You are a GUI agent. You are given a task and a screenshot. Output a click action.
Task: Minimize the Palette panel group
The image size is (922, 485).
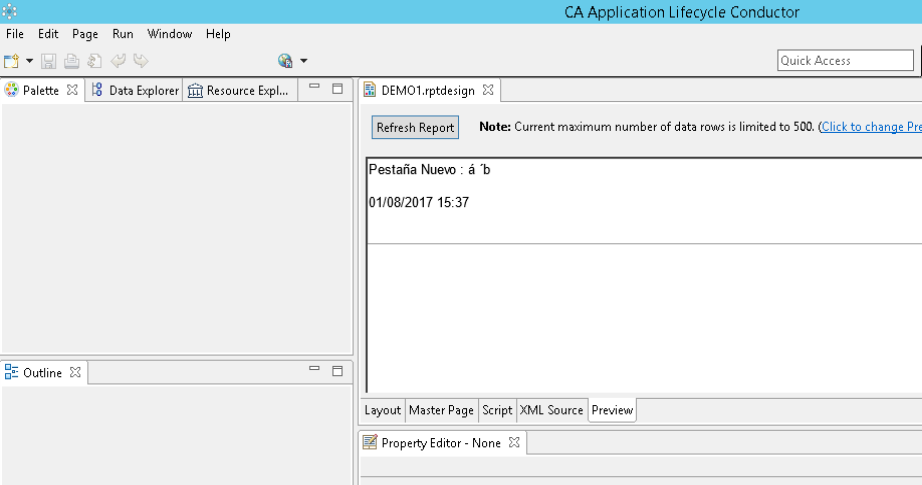click(x=315, y=87)
